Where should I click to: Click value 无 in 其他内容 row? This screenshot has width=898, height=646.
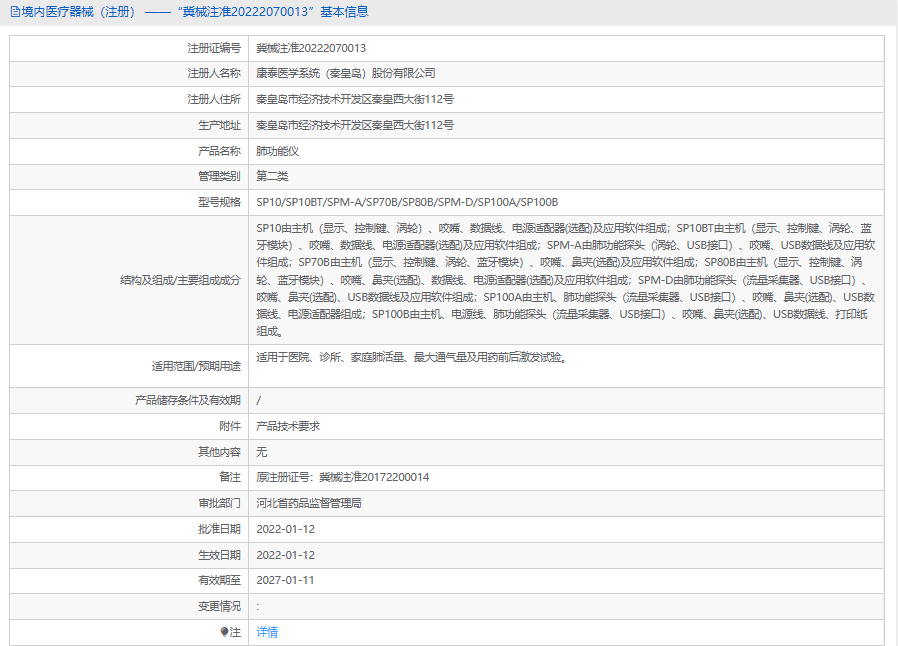click(262, 452)
